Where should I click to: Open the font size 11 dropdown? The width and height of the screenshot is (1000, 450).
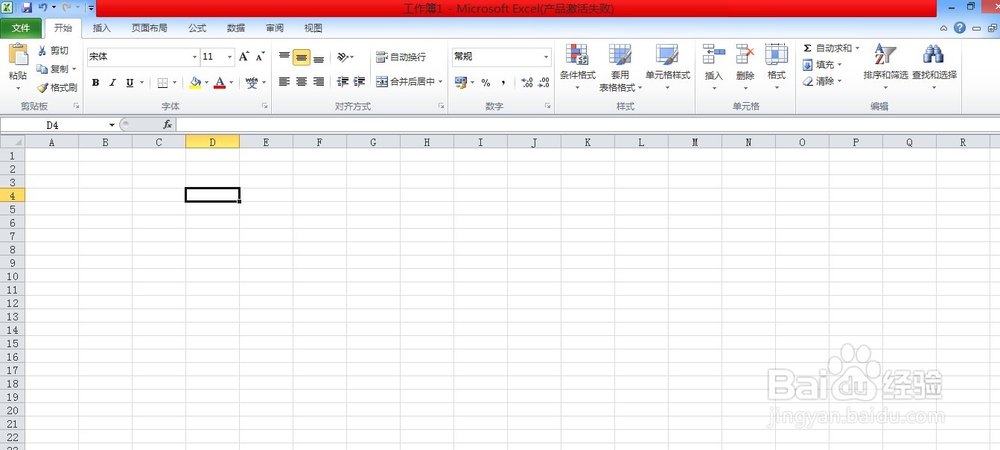tap(230, 57)
